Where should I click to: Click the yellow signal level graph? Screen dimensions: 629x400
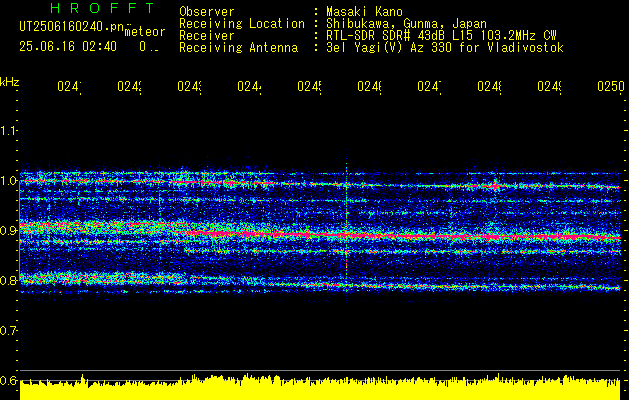(x=320, y=388)
